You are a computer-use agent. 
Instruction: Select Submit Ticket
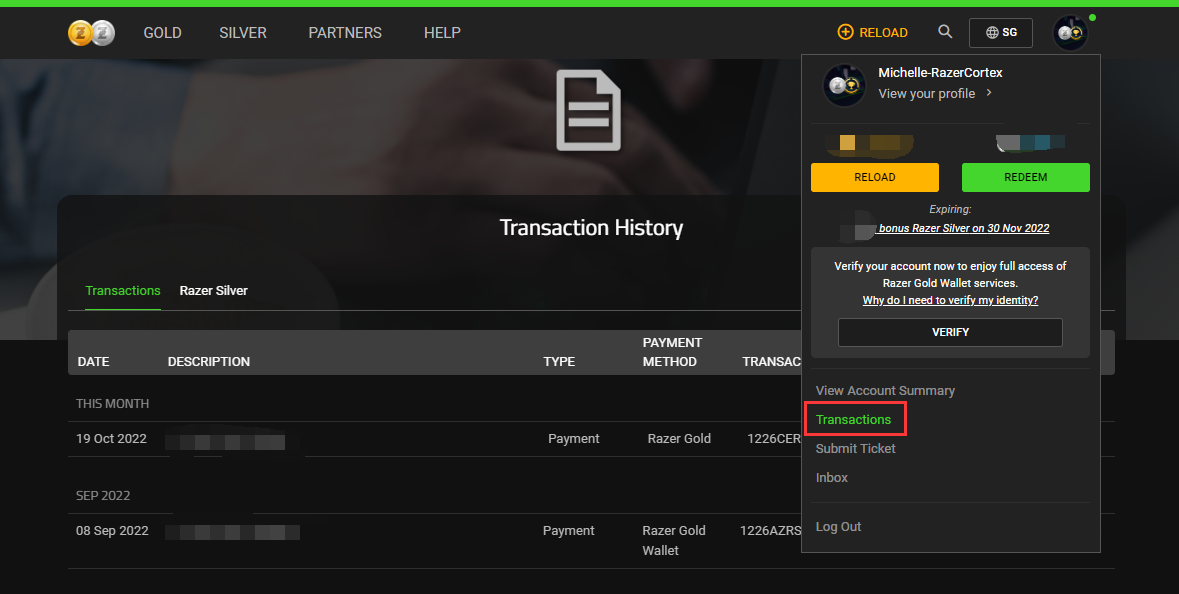click(x=856, y=448)
